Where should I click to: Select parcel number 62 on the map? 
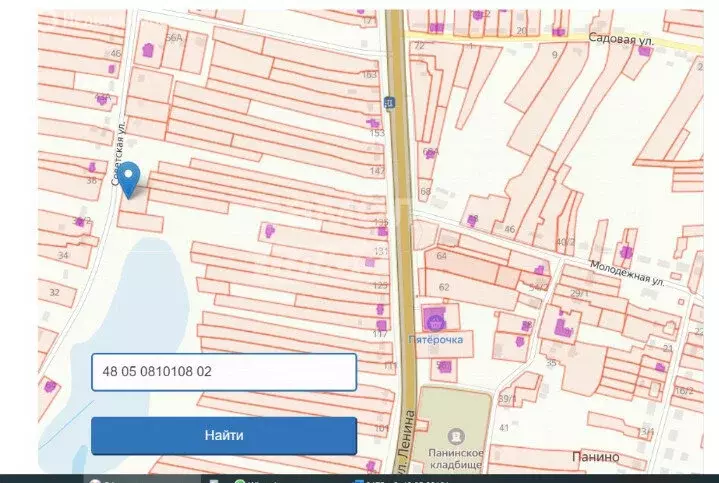(444, 287)
